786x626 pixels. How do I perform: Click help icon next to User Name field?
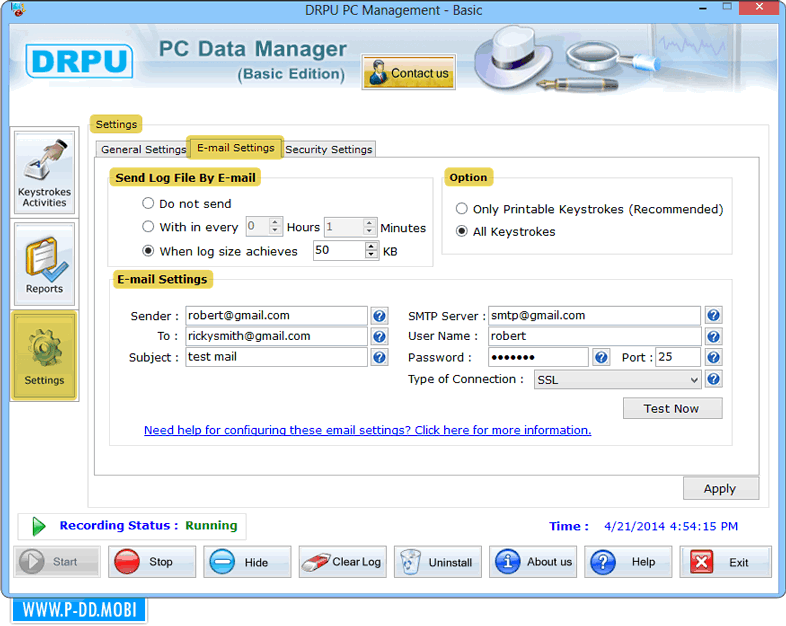click(x=713, y=336)
